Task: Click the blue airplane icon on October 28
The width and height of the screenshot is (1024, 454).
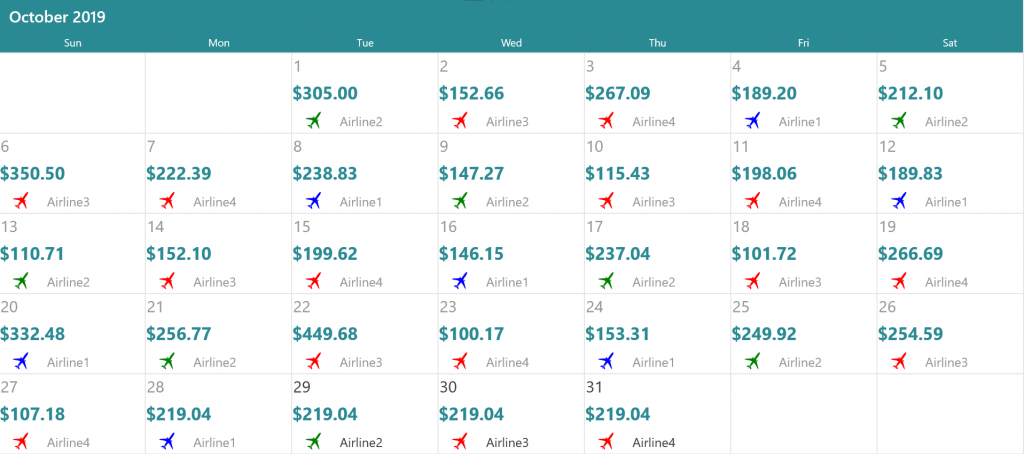Action: (168, 441)
